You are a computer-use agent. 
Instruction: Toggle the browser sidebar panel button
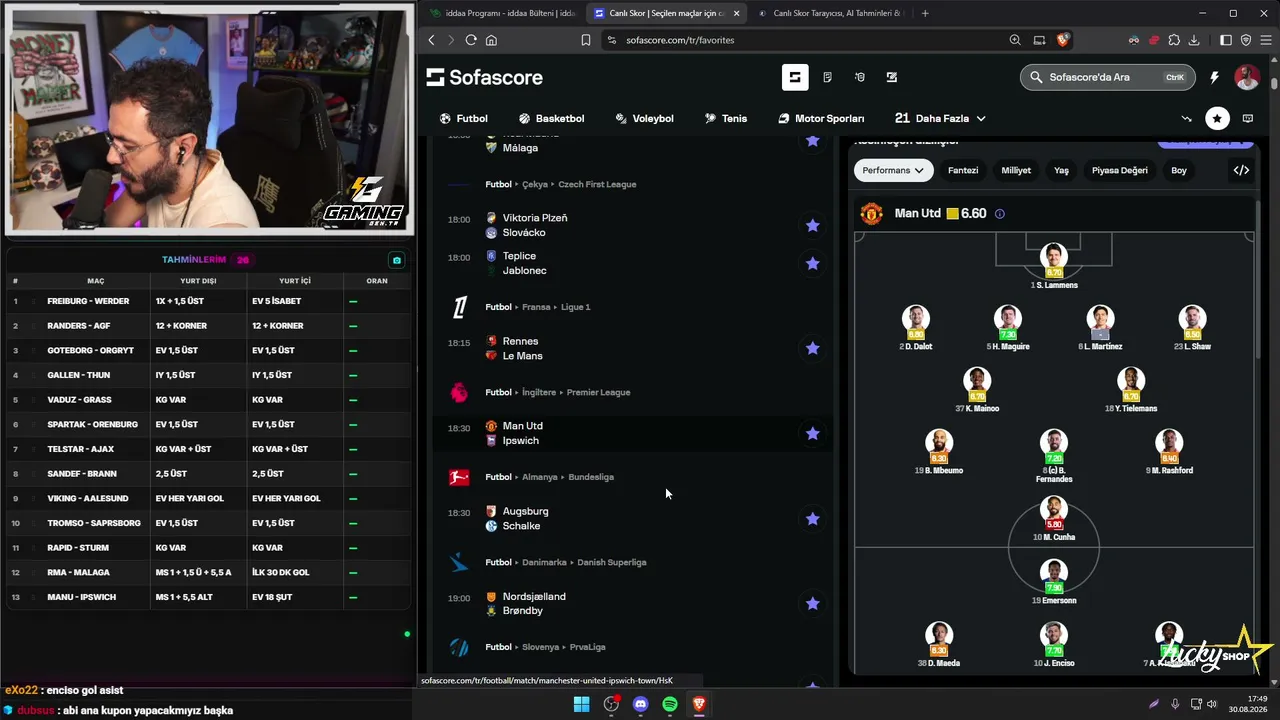[1226, 40]
